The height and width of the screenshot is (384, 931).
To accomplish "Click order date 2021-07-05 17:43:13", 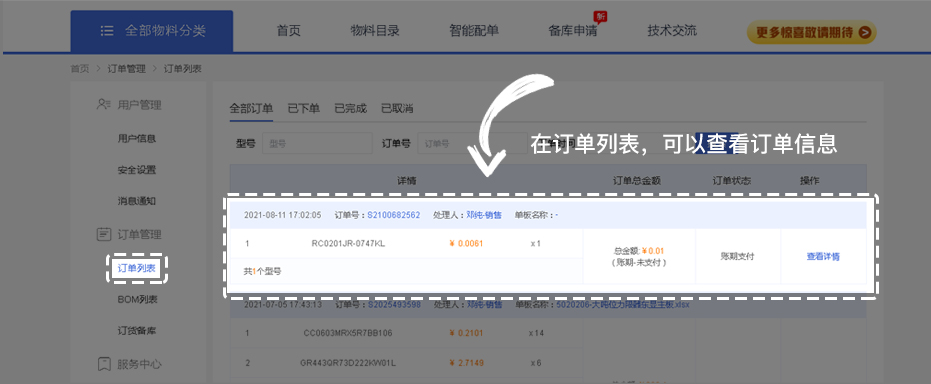I will click(282, 304).
